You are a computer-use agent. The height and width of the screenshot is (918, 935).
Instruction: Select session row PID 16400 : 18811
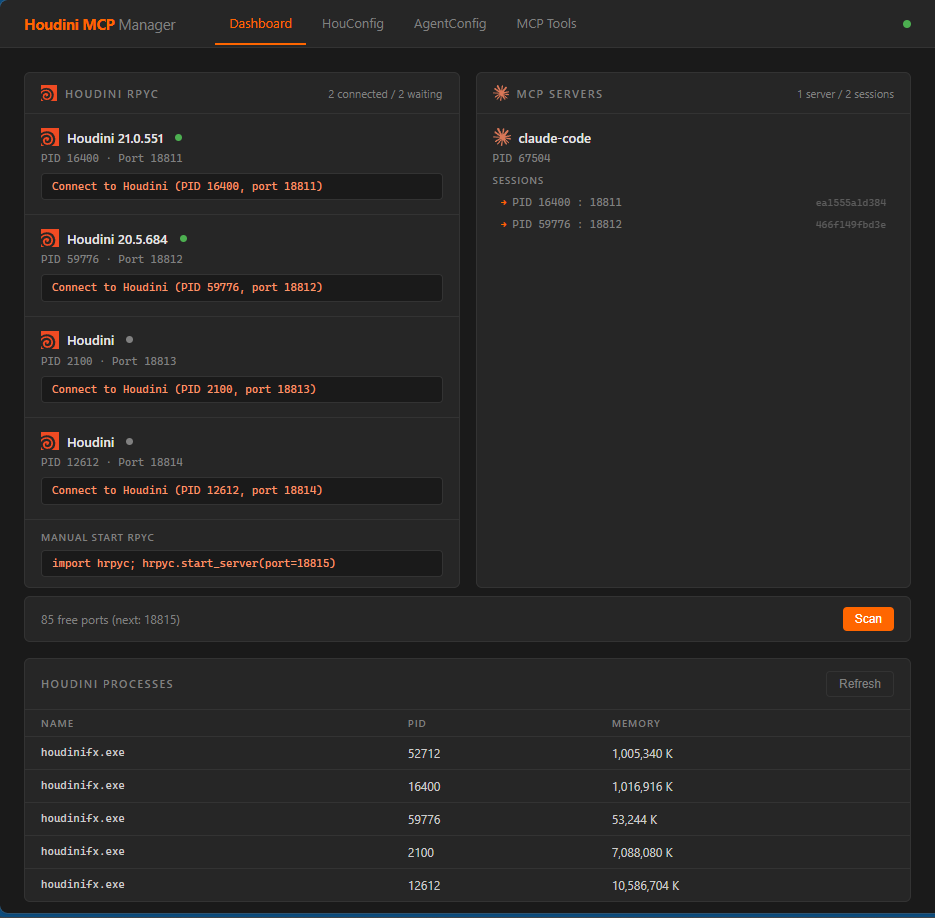693,202
